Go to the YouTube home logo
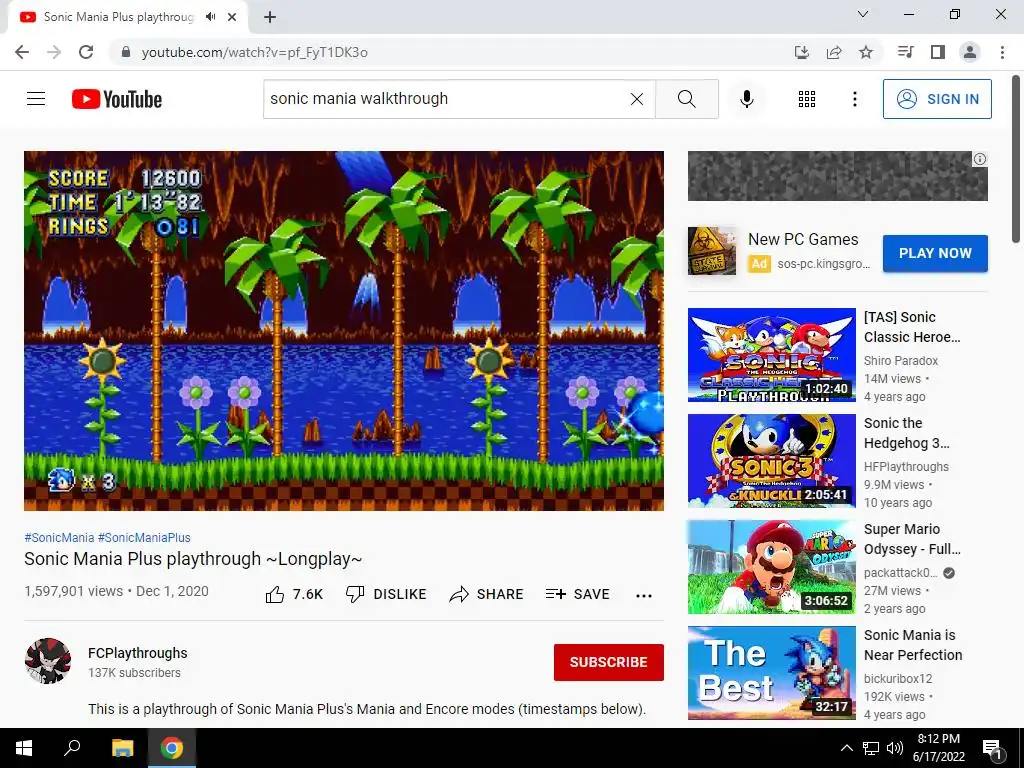Screen dimensions: 1024x768 117,99
